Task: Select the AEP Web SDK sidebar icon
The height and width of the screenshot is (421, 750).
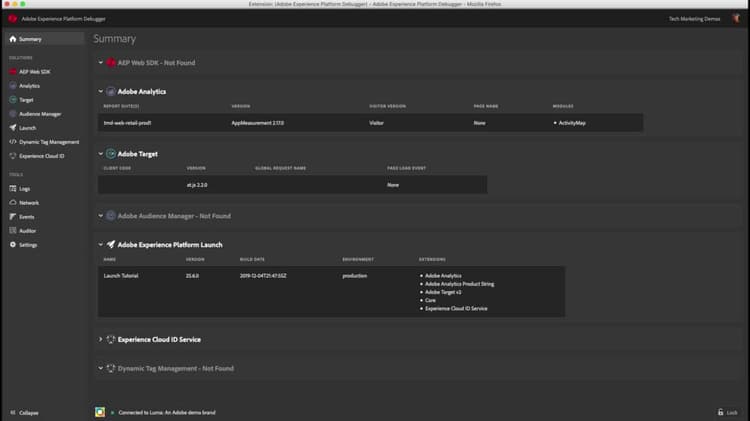Action: 13,72
